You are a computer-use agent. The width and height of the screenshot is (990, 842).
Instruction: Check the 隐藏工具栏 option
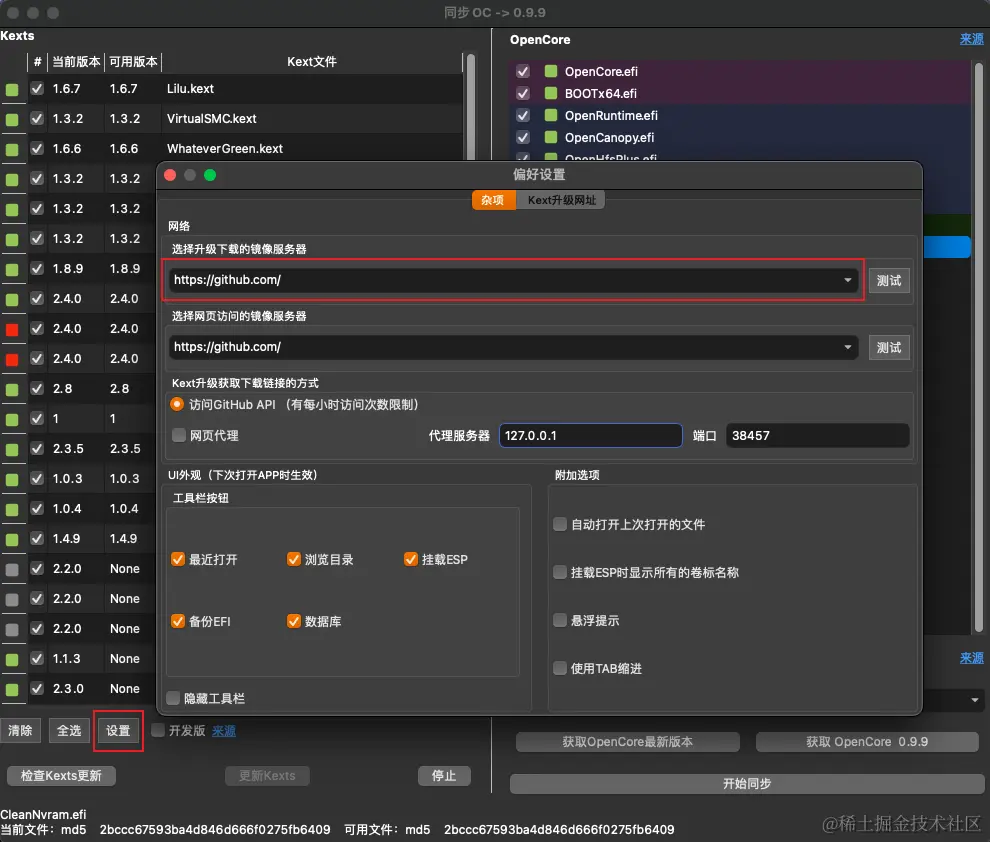tap(174, 698)
